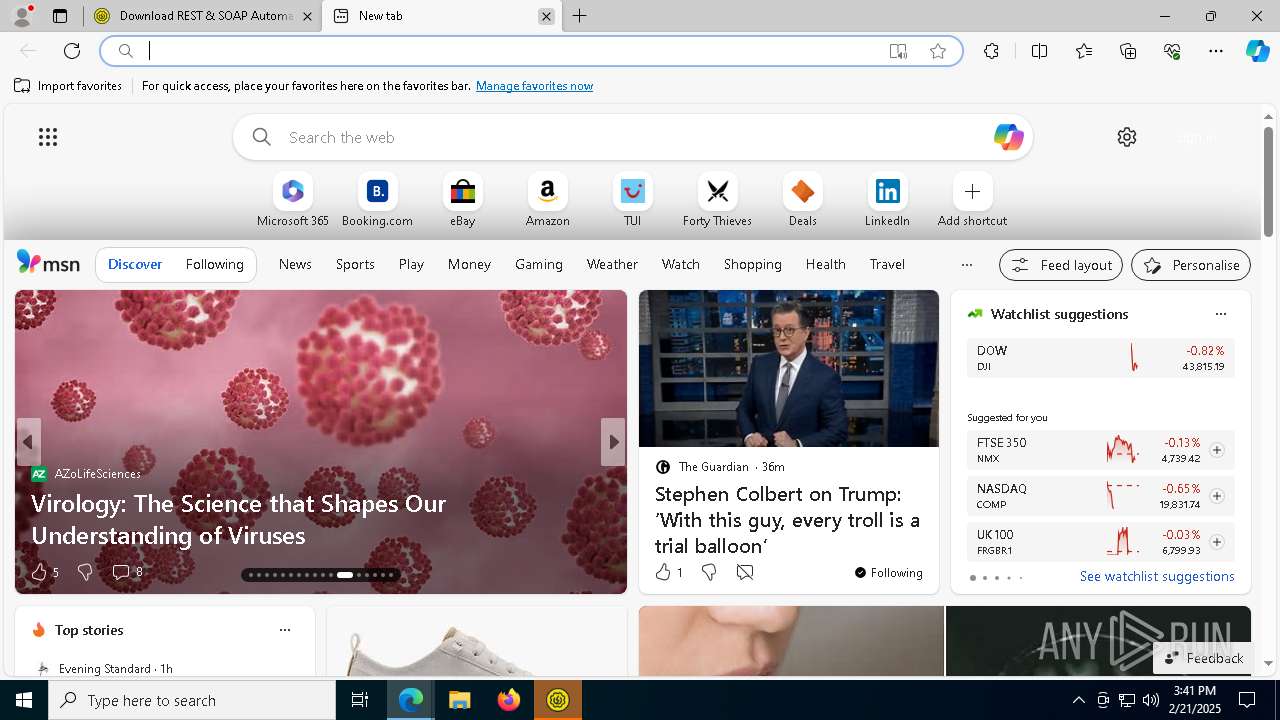Add NASDAQ to watchlist
This screenshot has height=720, width=1280.
[1216, 496]
